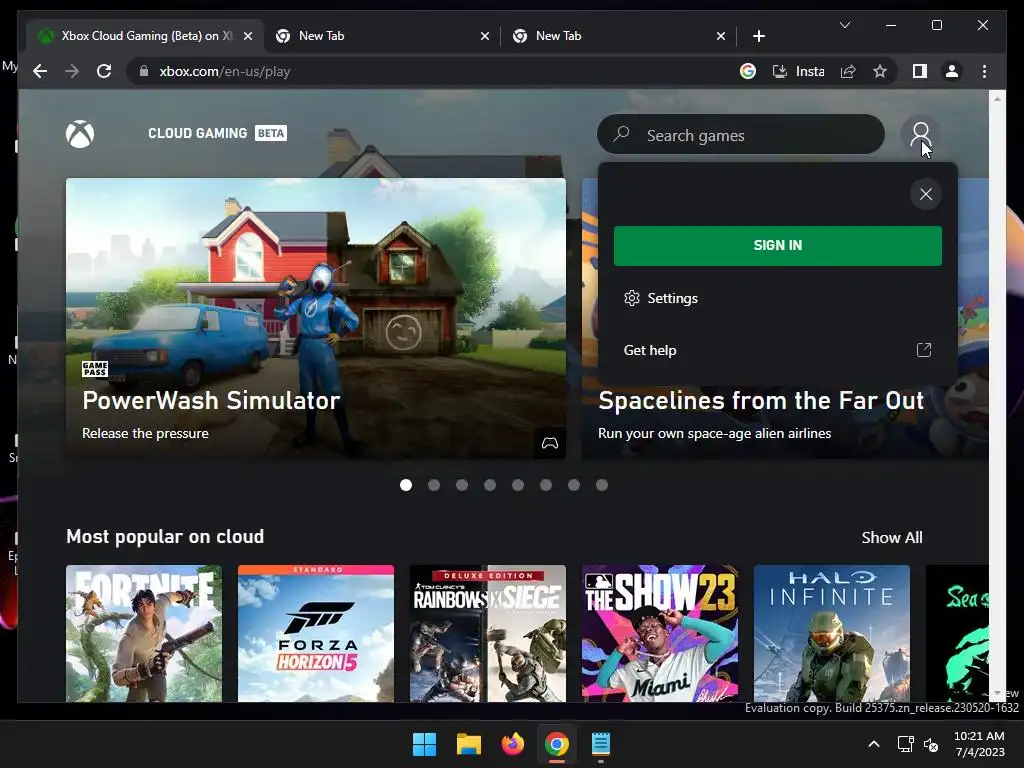Bookmark this page with the star
Screen dimensions: 1024x768
[x=880, y=71]
